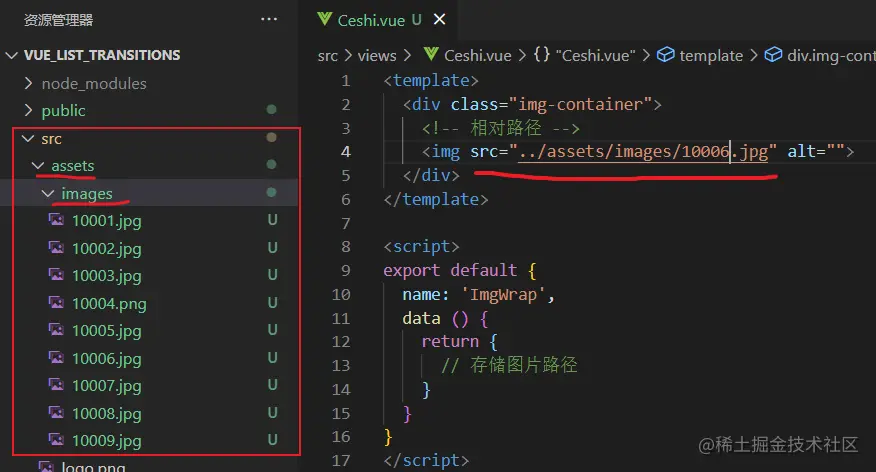Screen dimensions: 876x472
Task: Click the image file icon beside 10006.jpg
Action: [x=56, y=357]
